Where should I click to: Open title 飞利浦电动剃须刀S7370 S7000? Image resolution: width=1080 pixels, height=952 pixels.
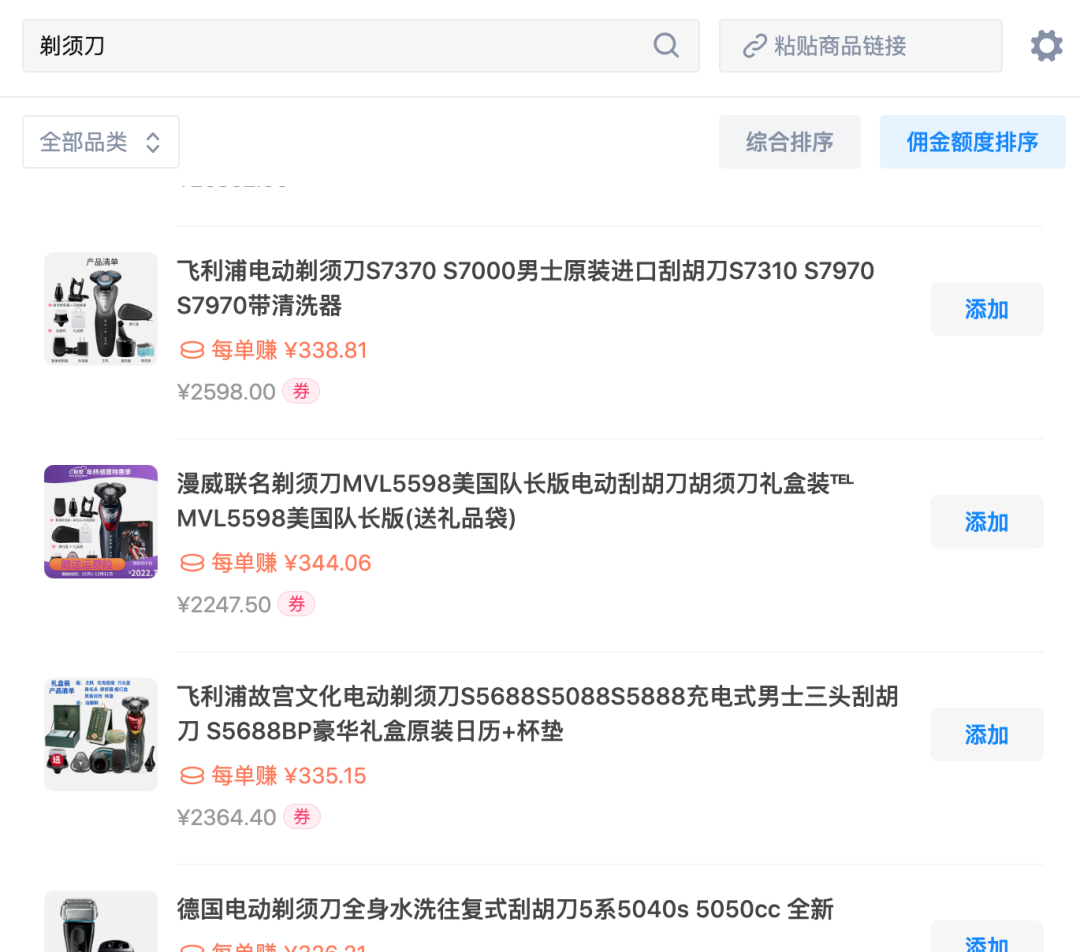(x=526, y=288)
